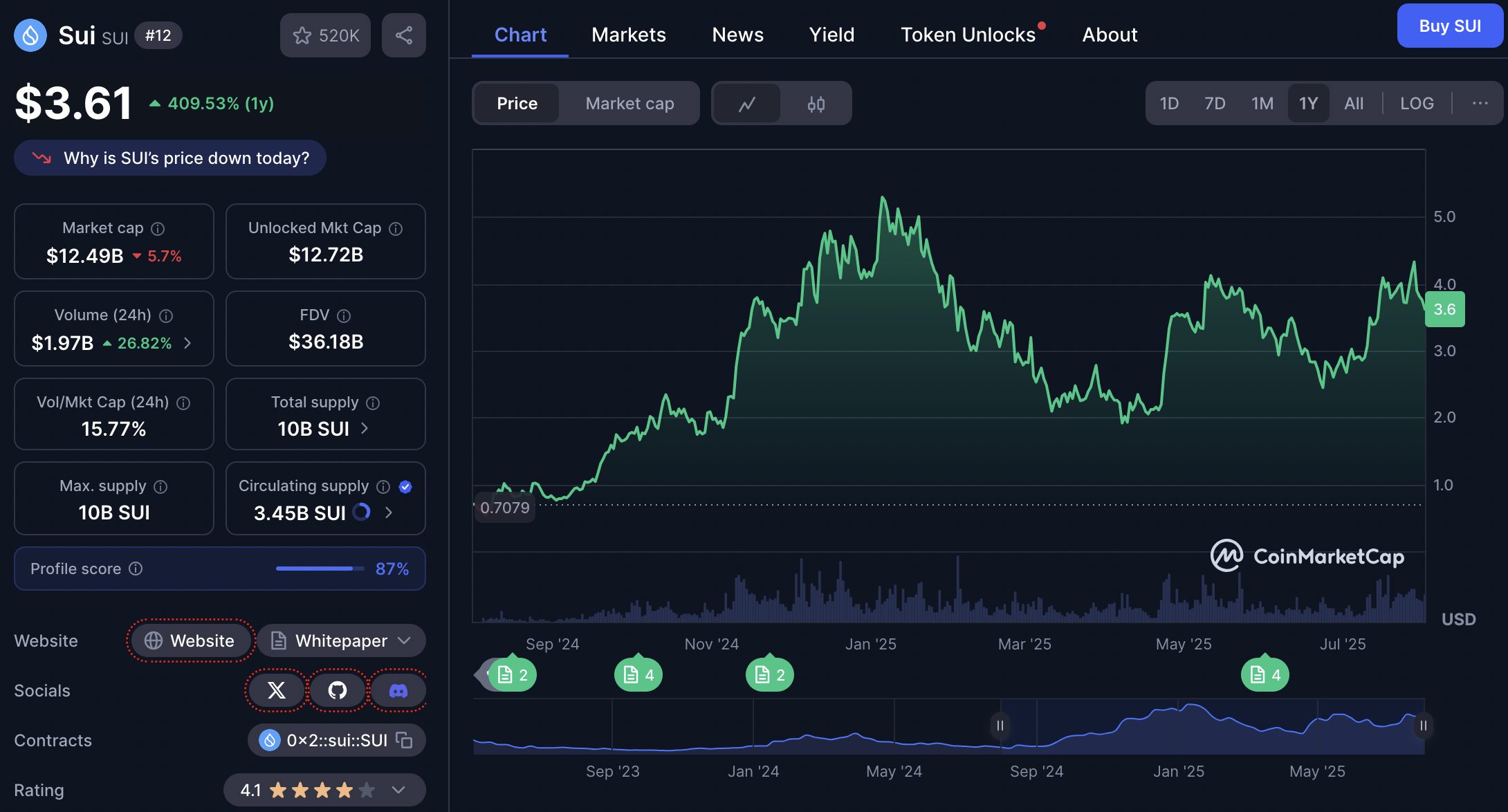Image resolution: width=1508 pixels, height=812 pixels.
Task: Click the FDV info icon
Action: [x=344, y=315]
